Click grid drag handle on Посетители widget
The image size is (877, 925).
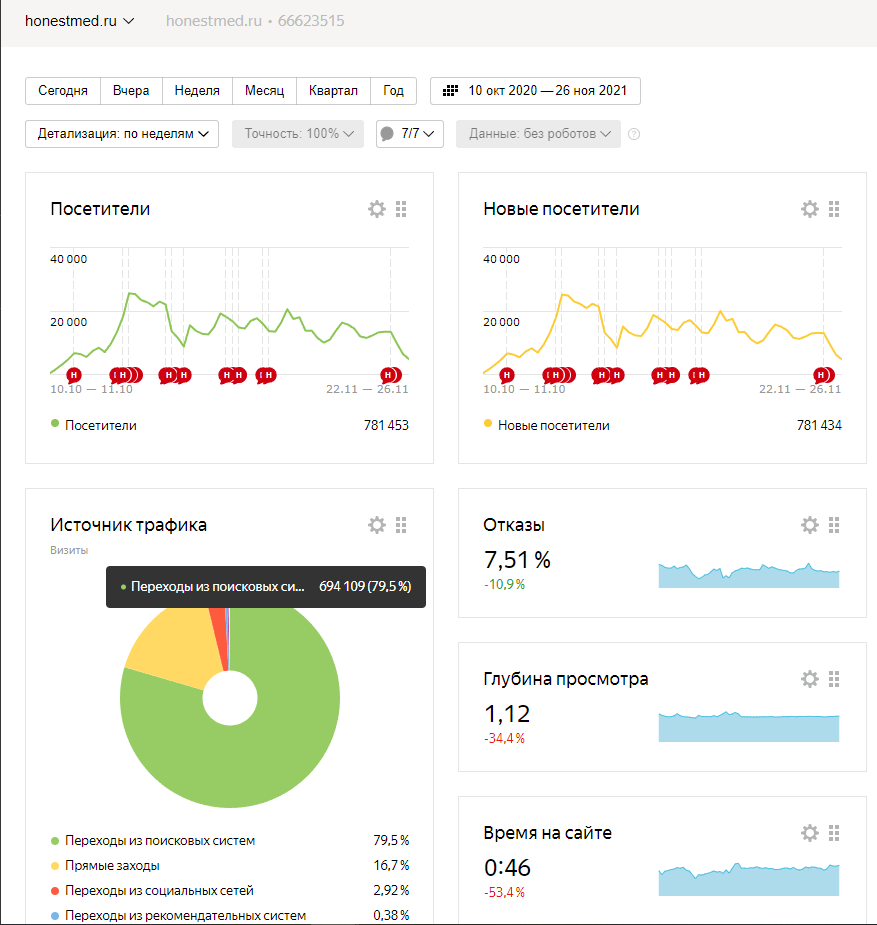click(x=401, y=209)
